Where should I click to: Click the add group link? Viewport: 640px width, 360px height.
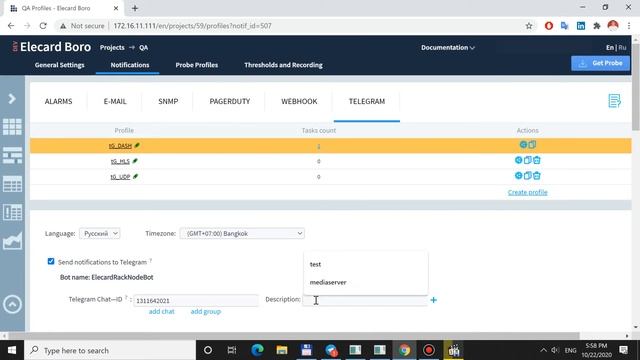[x=206, y=311]
